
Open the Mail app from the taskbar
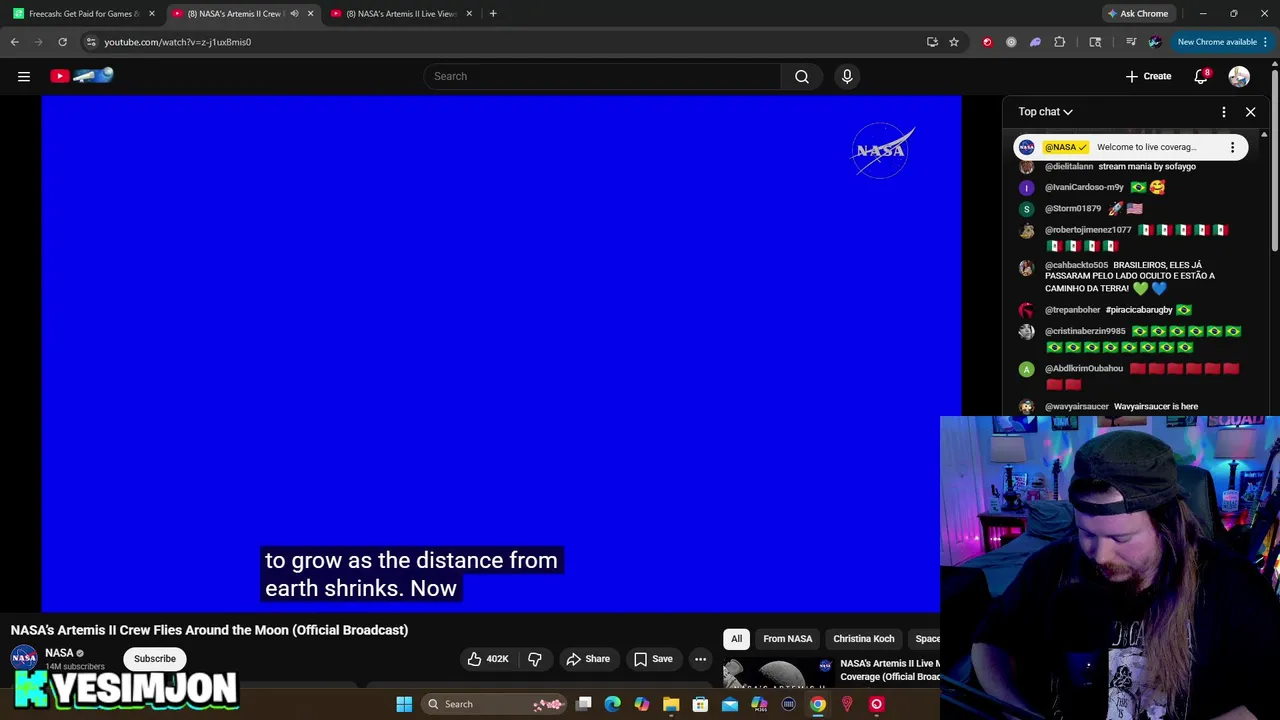pyautogui.click(x=730, y=704)
